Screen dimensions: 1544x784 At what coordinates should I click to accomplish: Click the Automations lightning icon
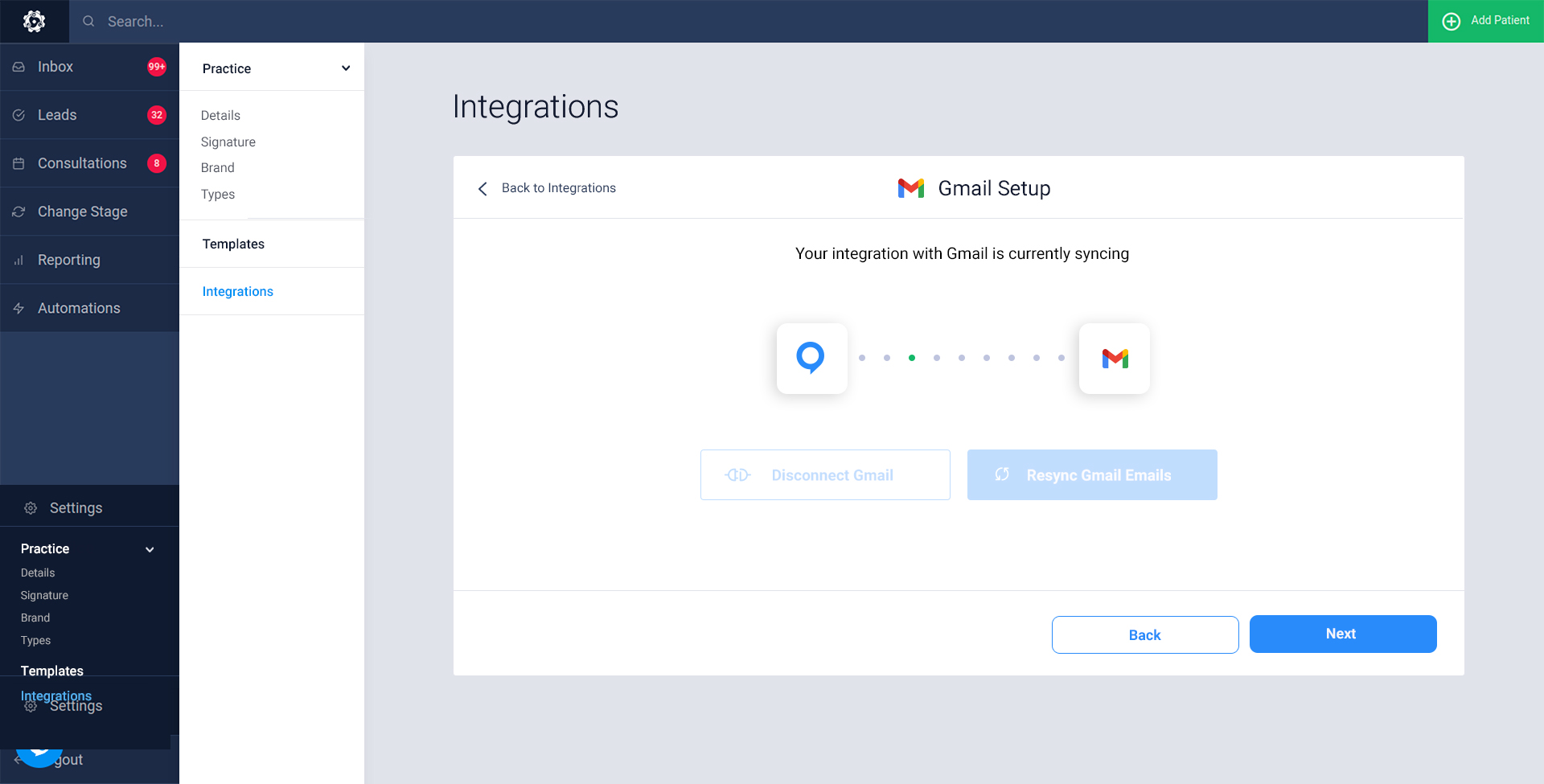point(18,308)
